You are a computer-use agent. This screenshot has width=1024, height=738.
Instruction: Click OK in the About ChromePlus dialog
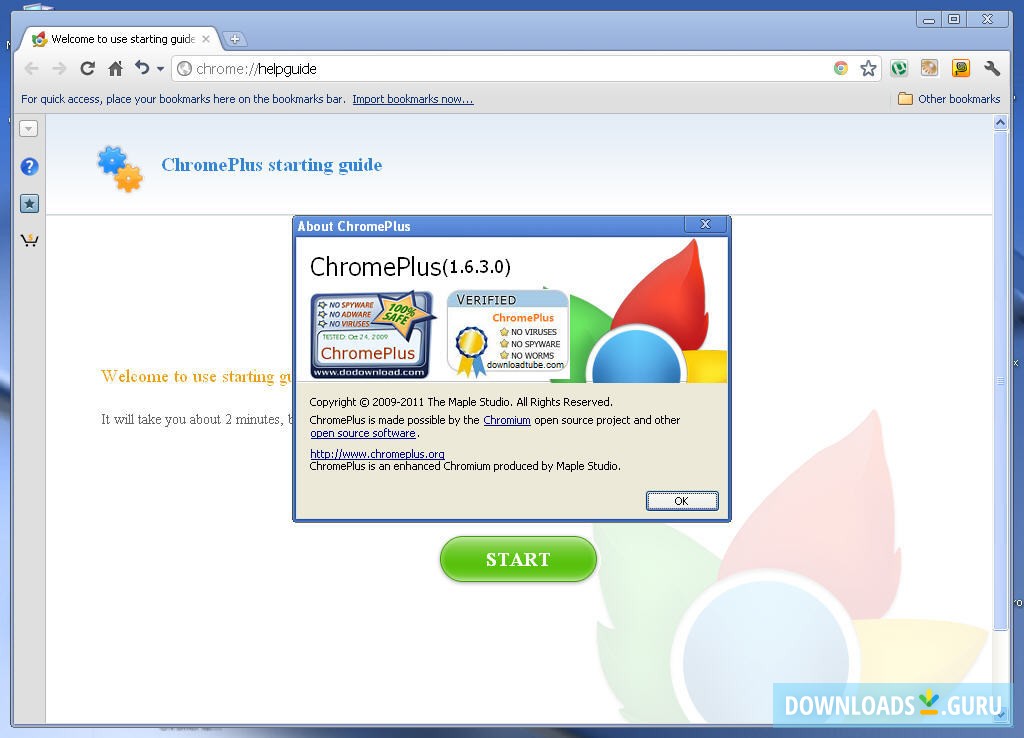pyautogui.click(x=682, y=500)
